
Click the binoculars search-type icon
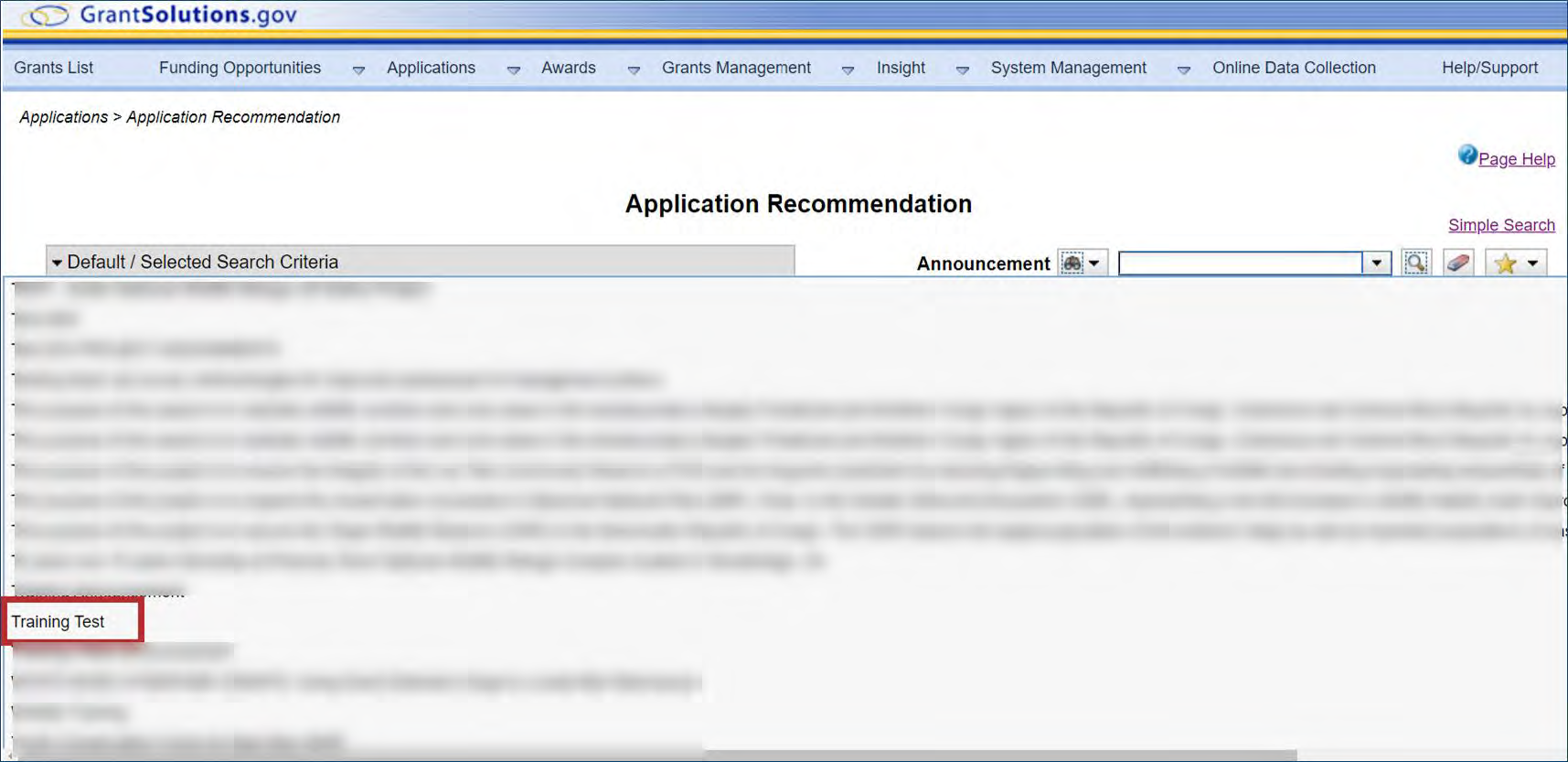1072,263
